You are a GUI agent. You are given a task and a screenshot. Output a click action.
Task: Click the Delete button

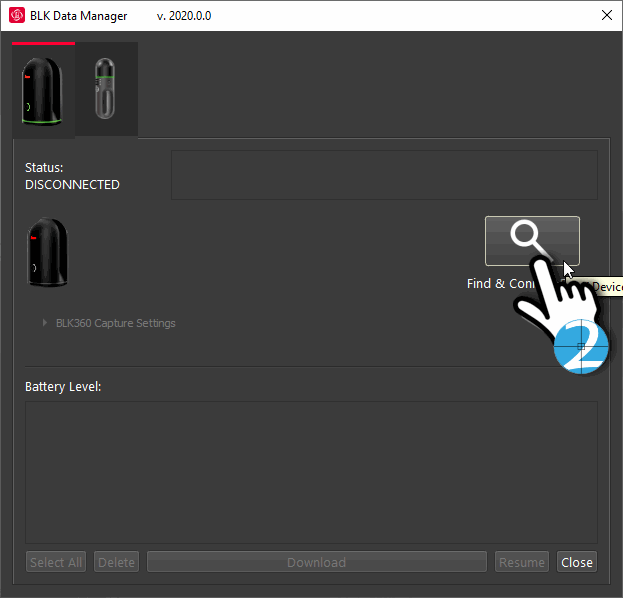tap(116, 562)
